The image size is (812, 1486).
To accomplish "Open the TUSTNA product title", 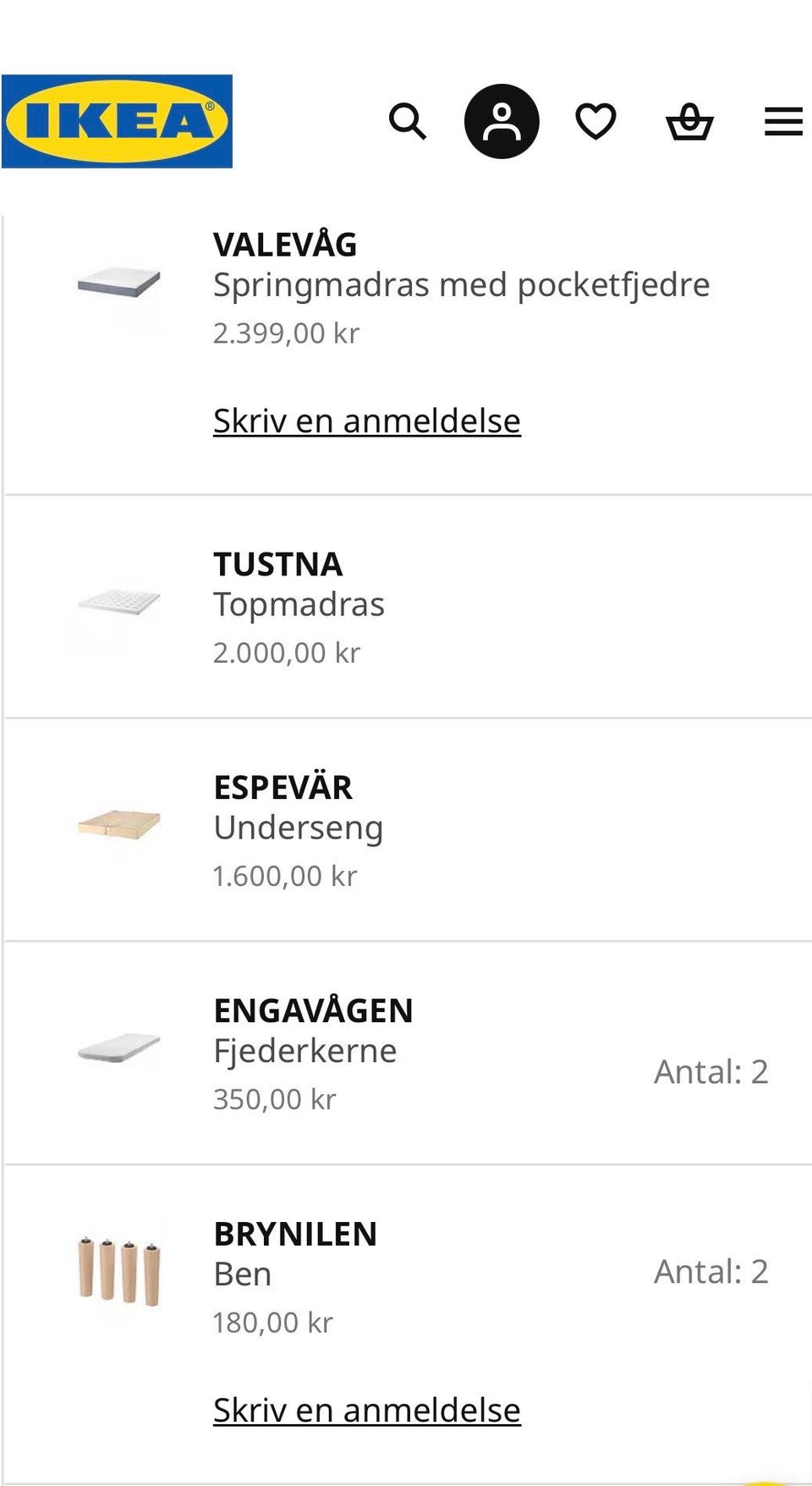I will click(277, 564).
